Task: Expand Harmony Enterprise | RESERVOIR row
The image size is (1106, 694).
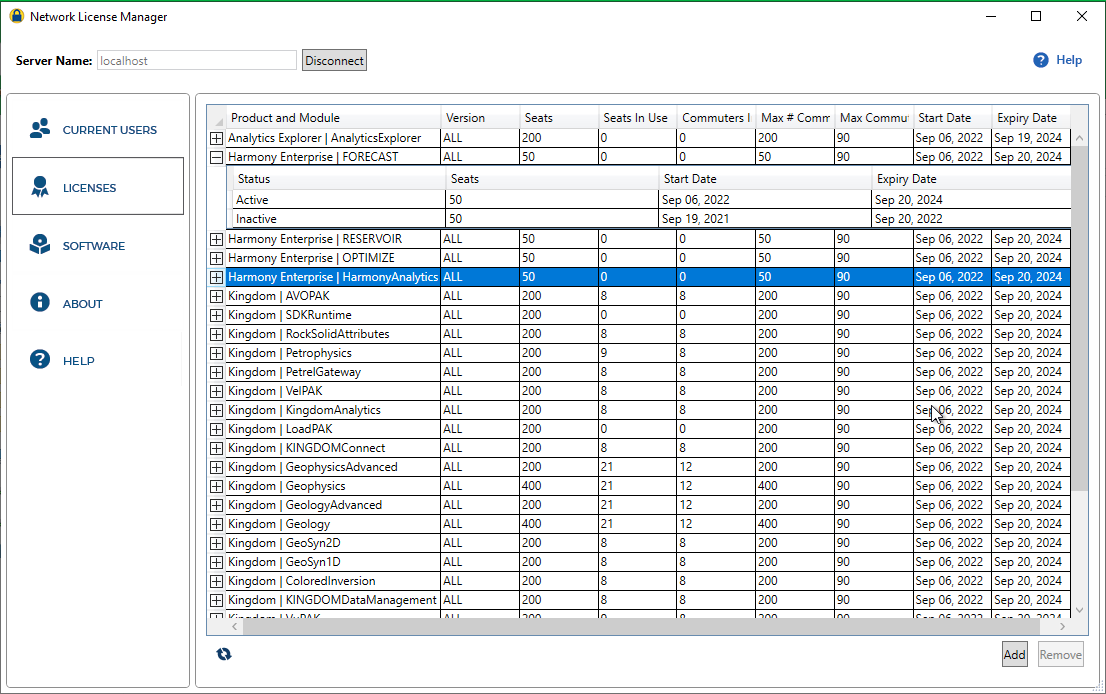Action: (217, 239)
